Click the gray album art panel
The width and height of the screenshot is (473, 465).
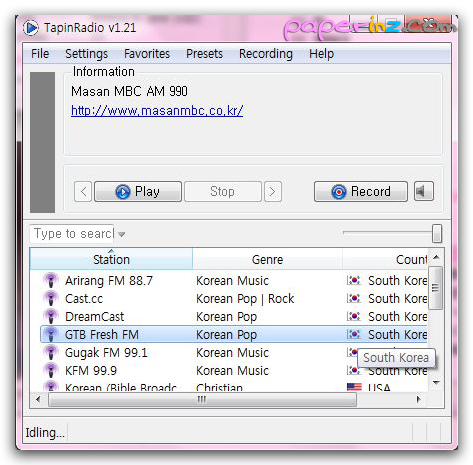tap(42, 142)
